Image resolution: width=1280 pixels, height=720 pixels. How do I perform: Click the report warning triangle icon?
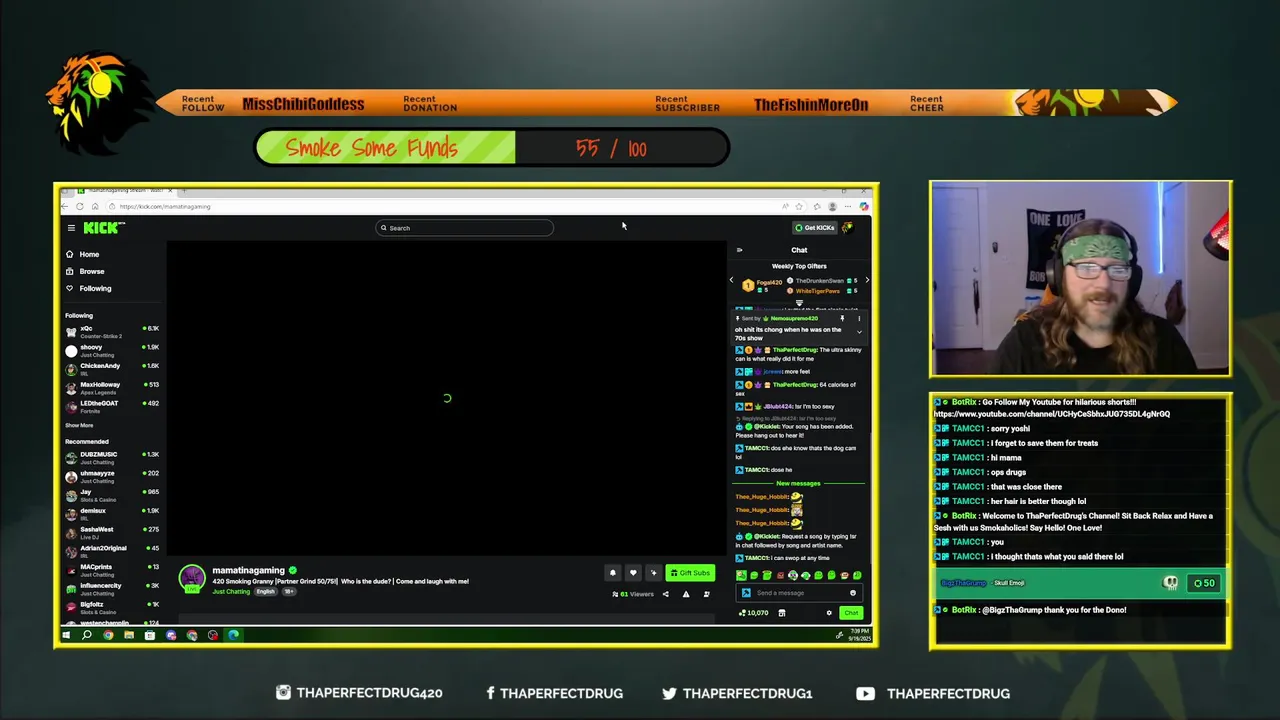(686, 594)
